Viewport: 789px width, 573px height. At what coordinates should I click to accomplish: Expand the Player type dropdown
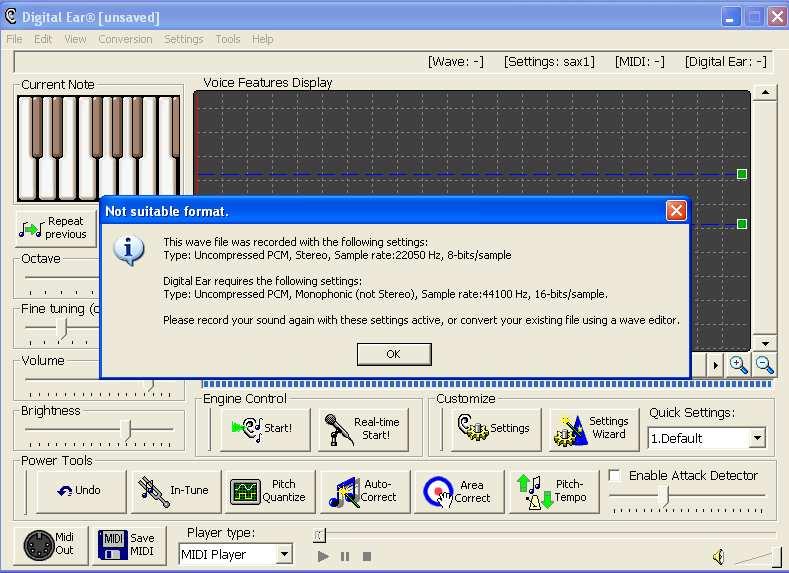coord(284,554)
